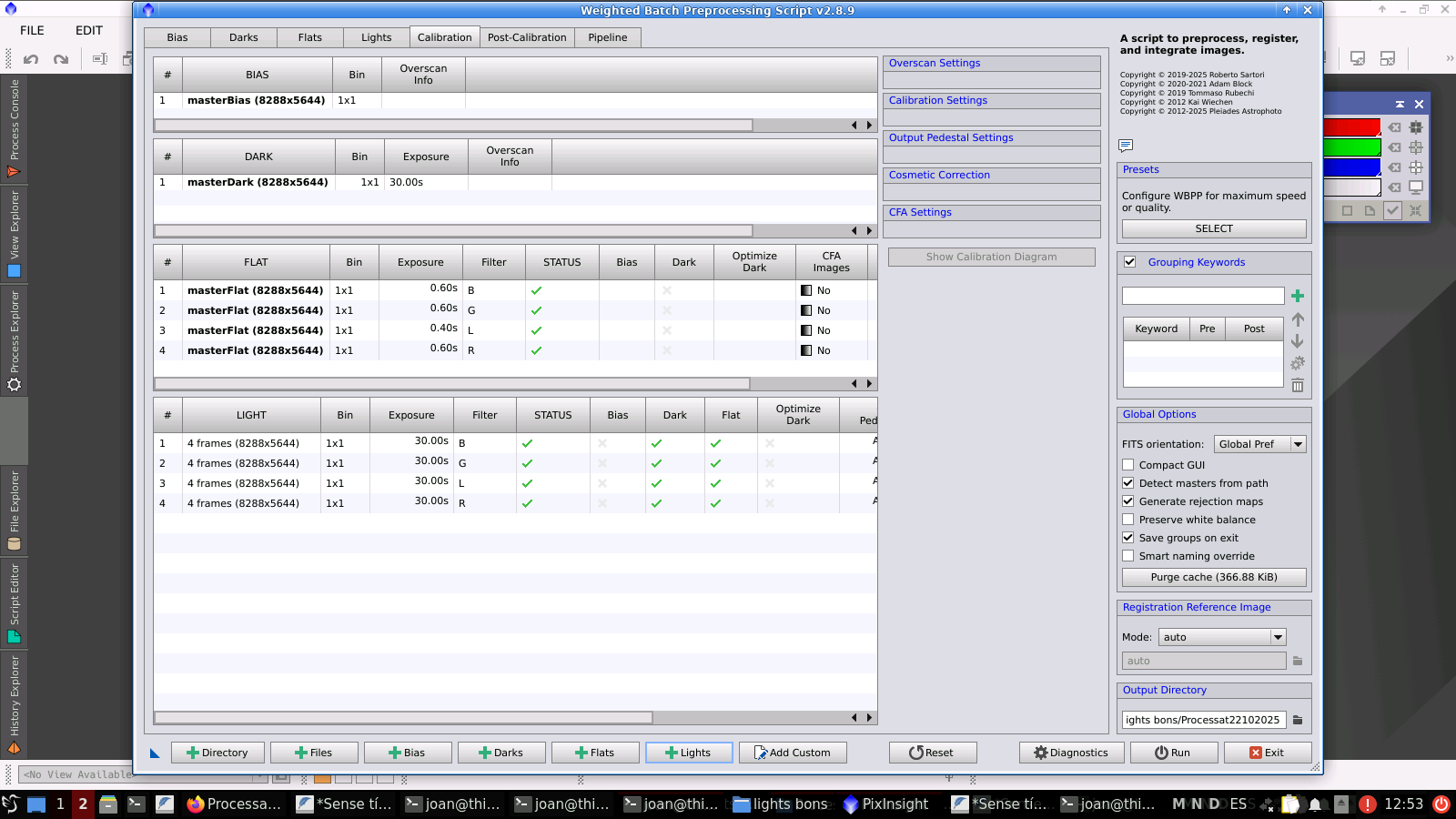Open Registration Reference Mode auto dropdown

point(1222,637)
